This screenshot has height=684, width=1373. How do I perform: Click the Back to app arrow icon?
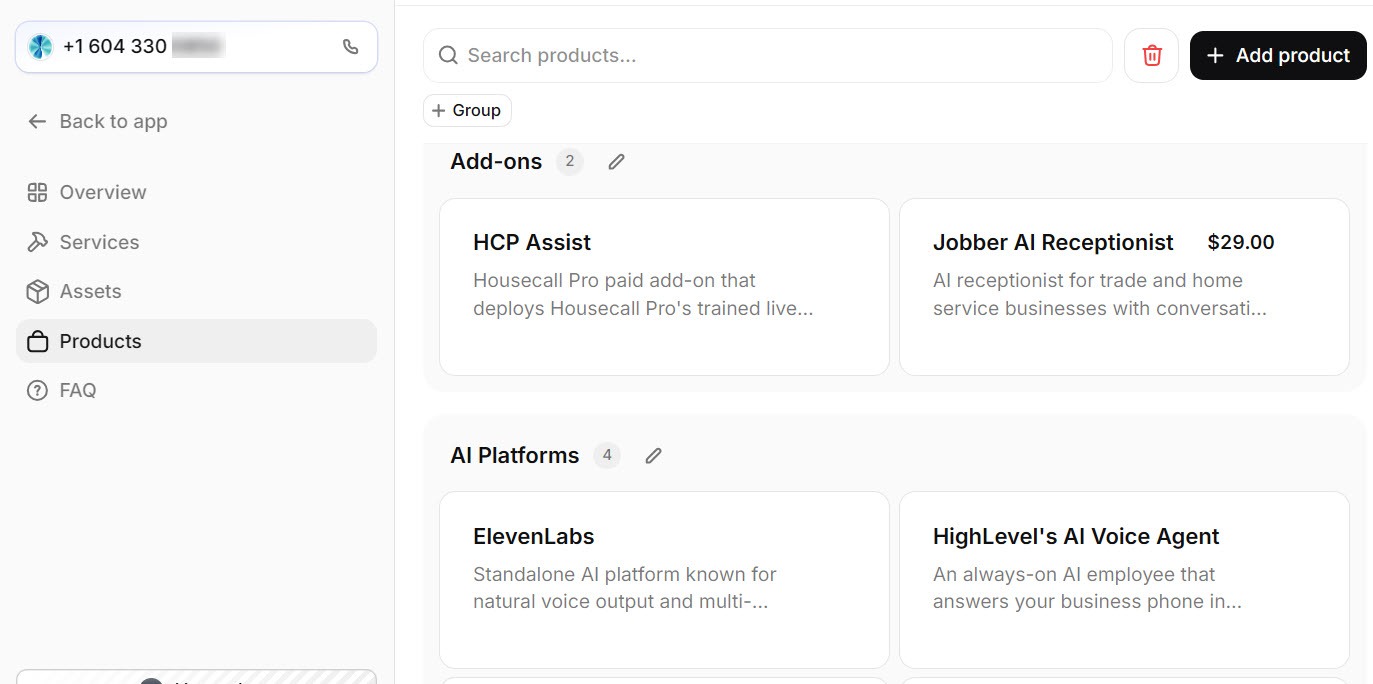point(37,121)
